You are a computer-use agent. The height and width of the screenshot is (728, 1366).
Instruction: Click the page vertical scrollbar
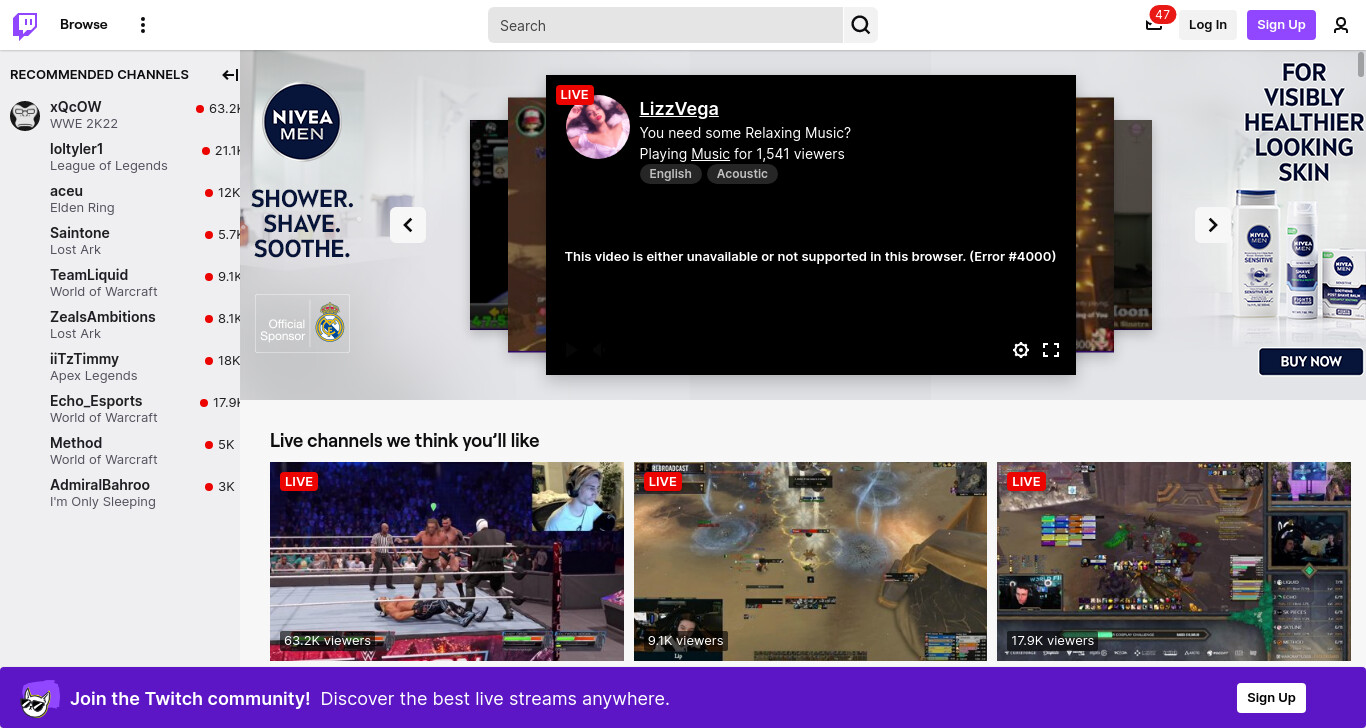click(1360, 63)
